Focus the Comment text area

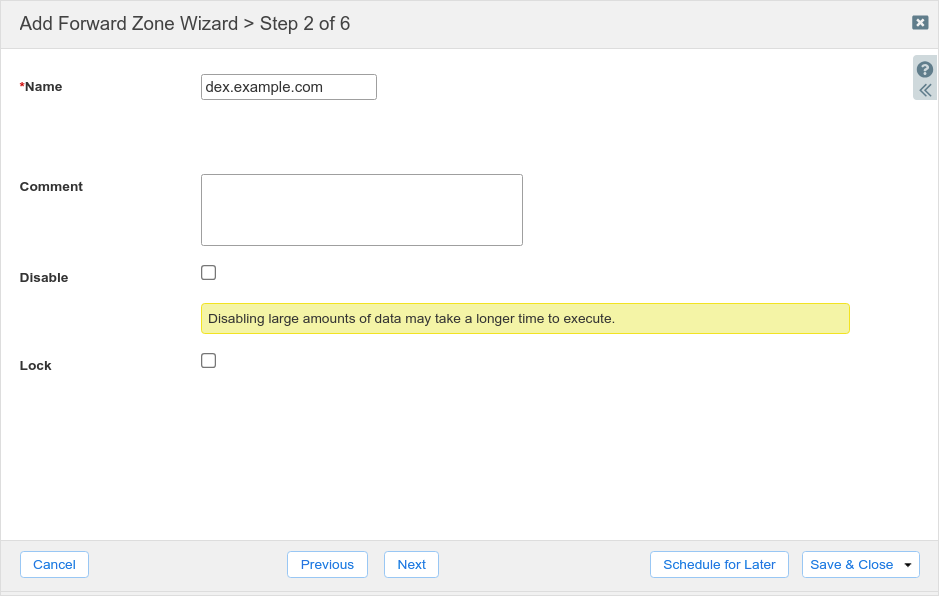[x=361, y=210]
